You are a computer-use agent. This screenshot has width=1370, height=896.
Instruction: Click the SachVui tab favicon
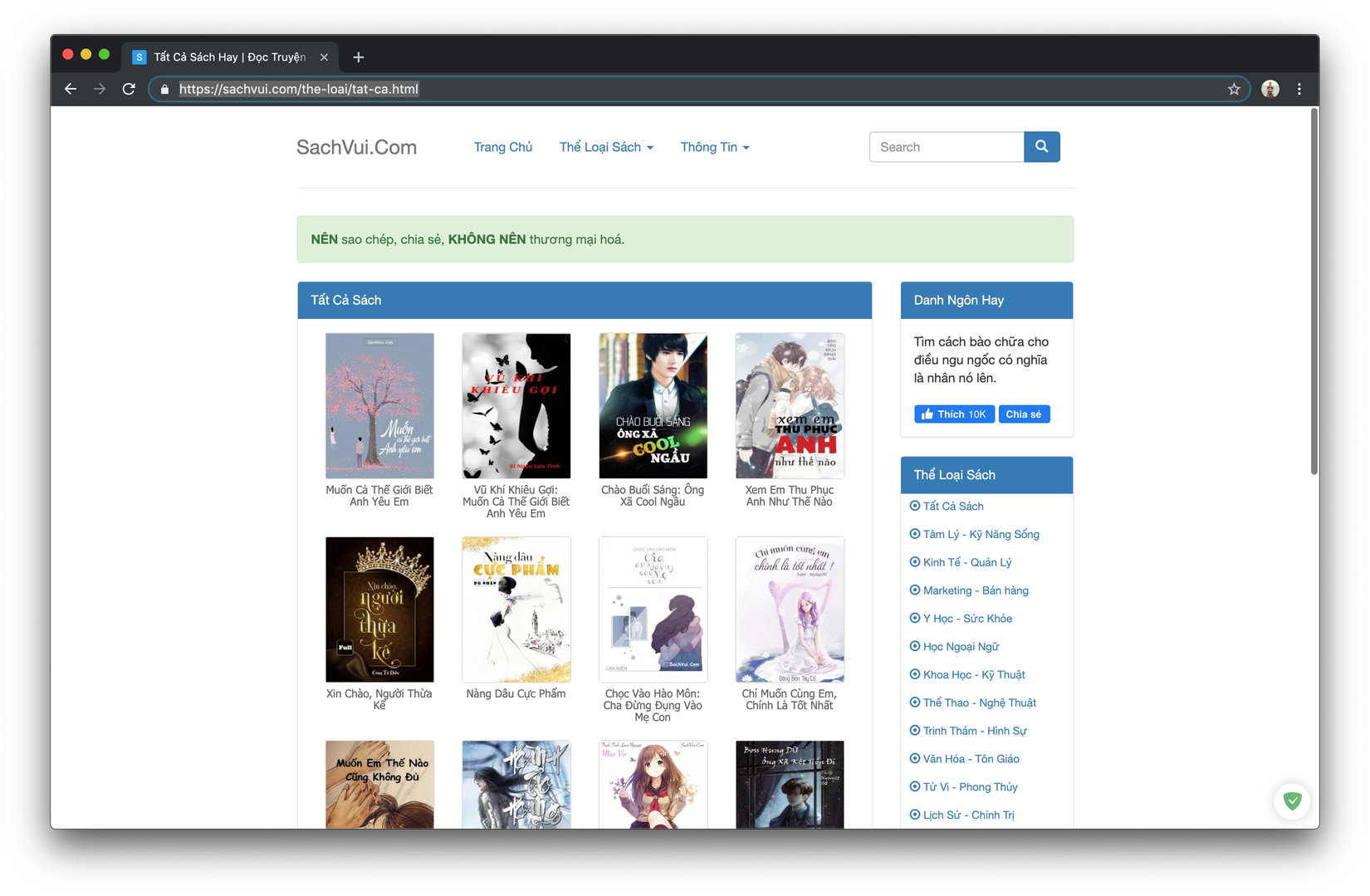coord(139,57)
